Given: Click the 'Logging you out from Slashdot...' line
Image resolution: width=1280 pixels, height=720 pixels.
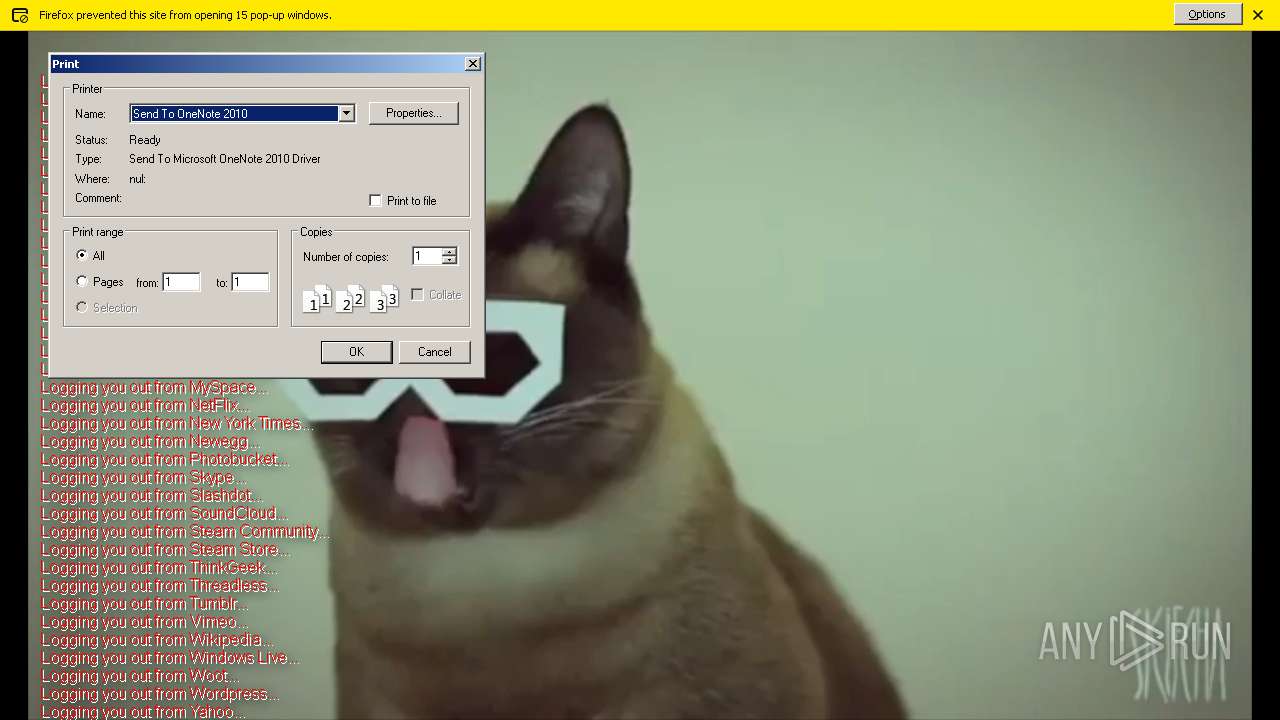Looking at the screenshot, I should (152, 496).
